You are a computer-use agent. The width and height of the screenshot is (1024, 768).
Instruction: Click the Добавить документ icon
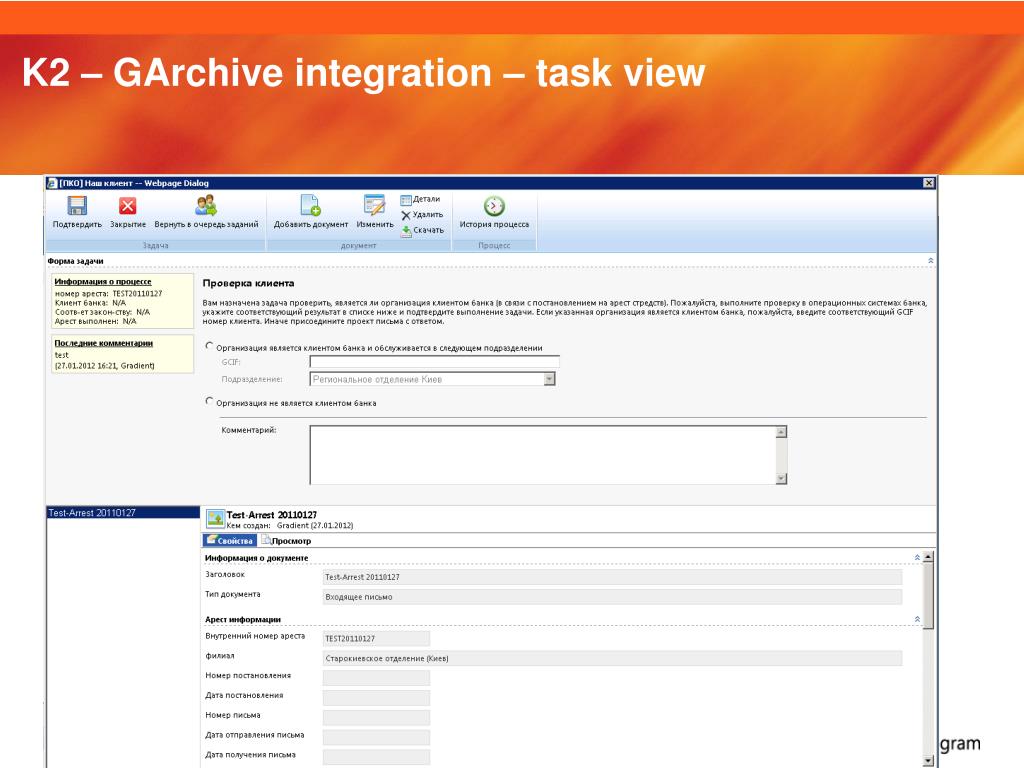(310, 205)
